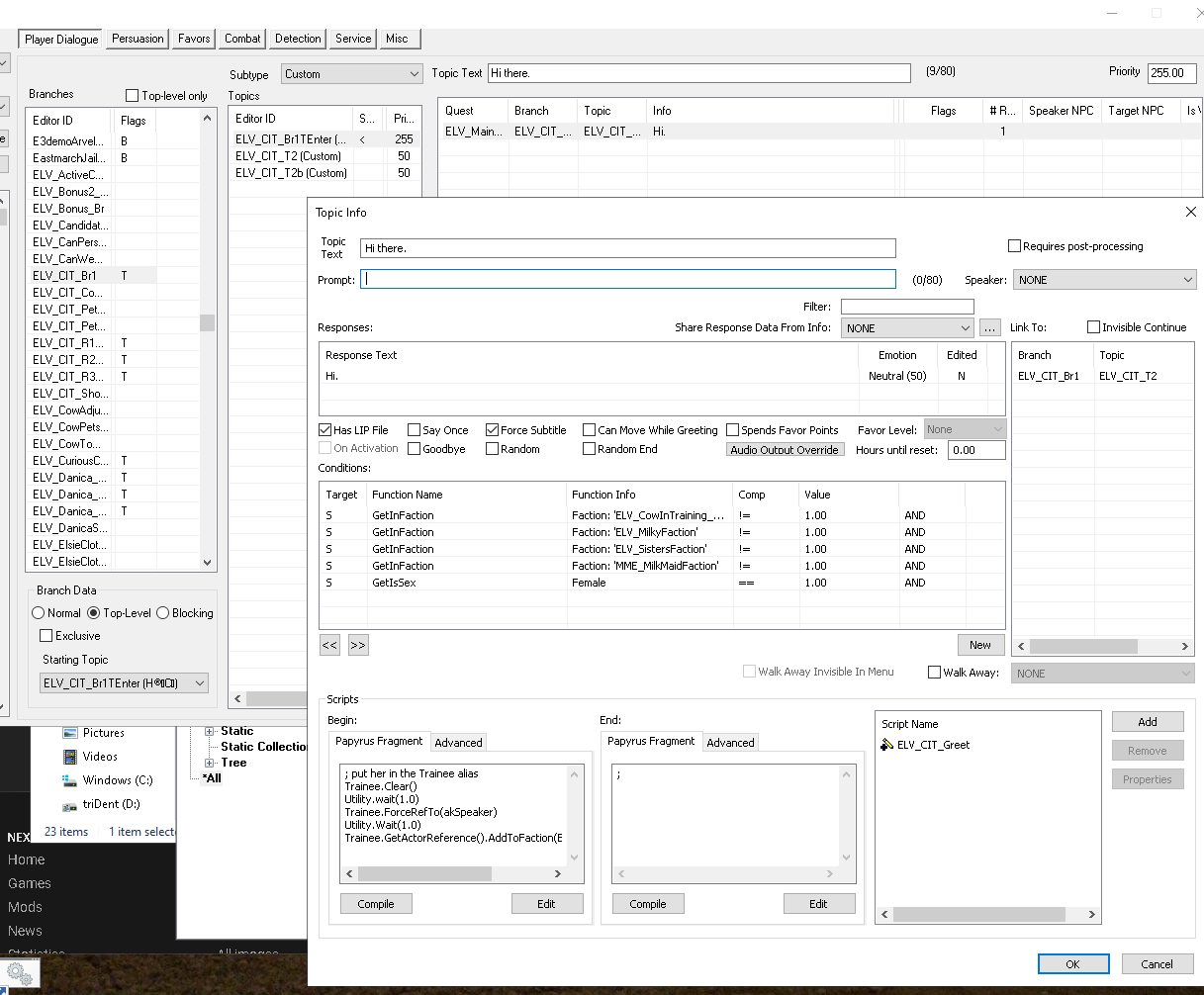
Task: Click the ellipsis button beside Share Response dropdown
Action: point(990,328)
